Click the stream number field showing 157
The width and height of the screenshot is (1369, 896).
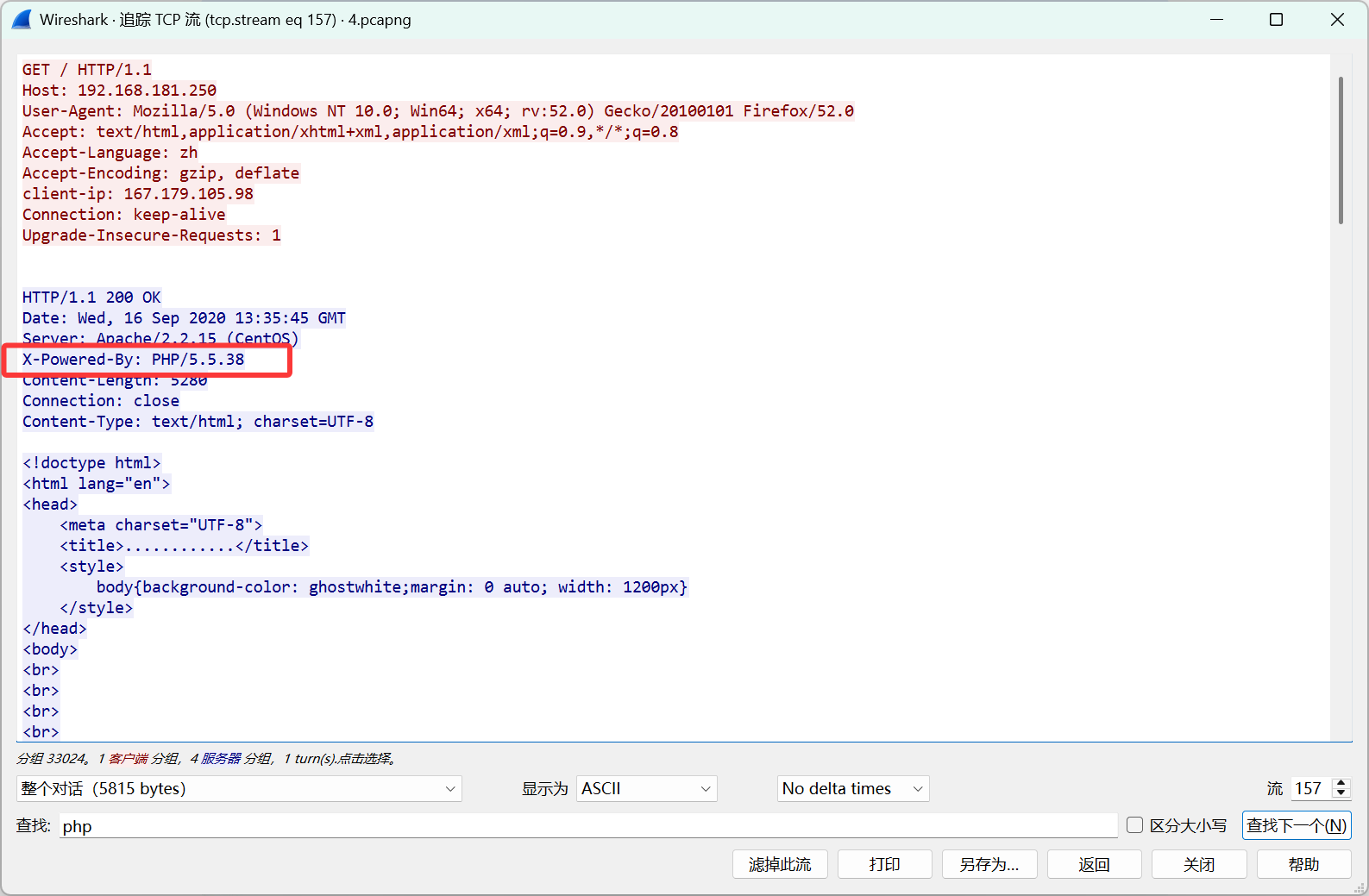1309,788
